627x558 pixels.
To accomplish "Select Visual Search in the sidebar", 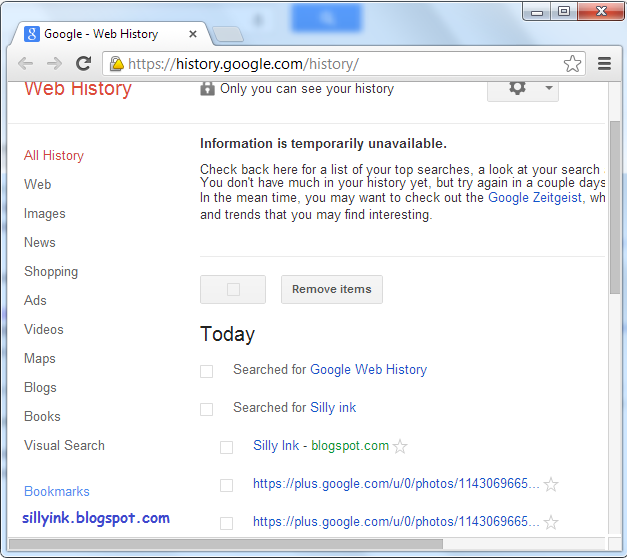I will click(x=64, y=446).
